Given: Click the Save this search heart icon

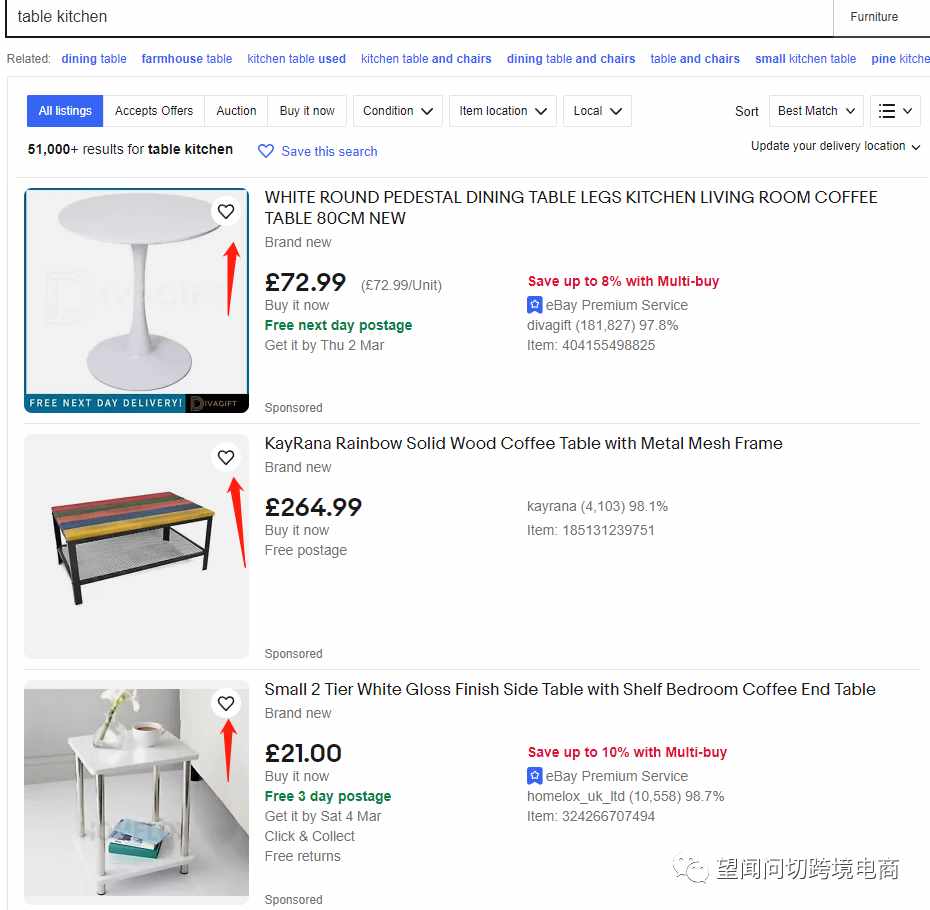Looking at the screenshot, I should [x=266, y=151].
